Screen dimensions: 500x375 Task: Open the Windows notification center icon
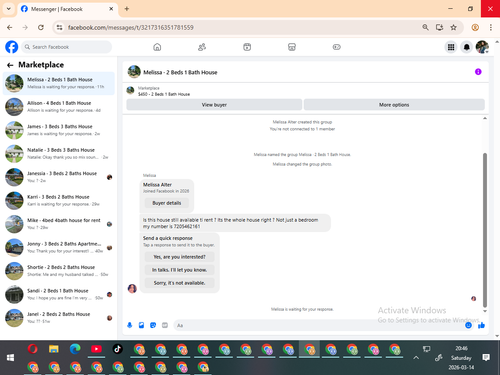coord(486,358)
